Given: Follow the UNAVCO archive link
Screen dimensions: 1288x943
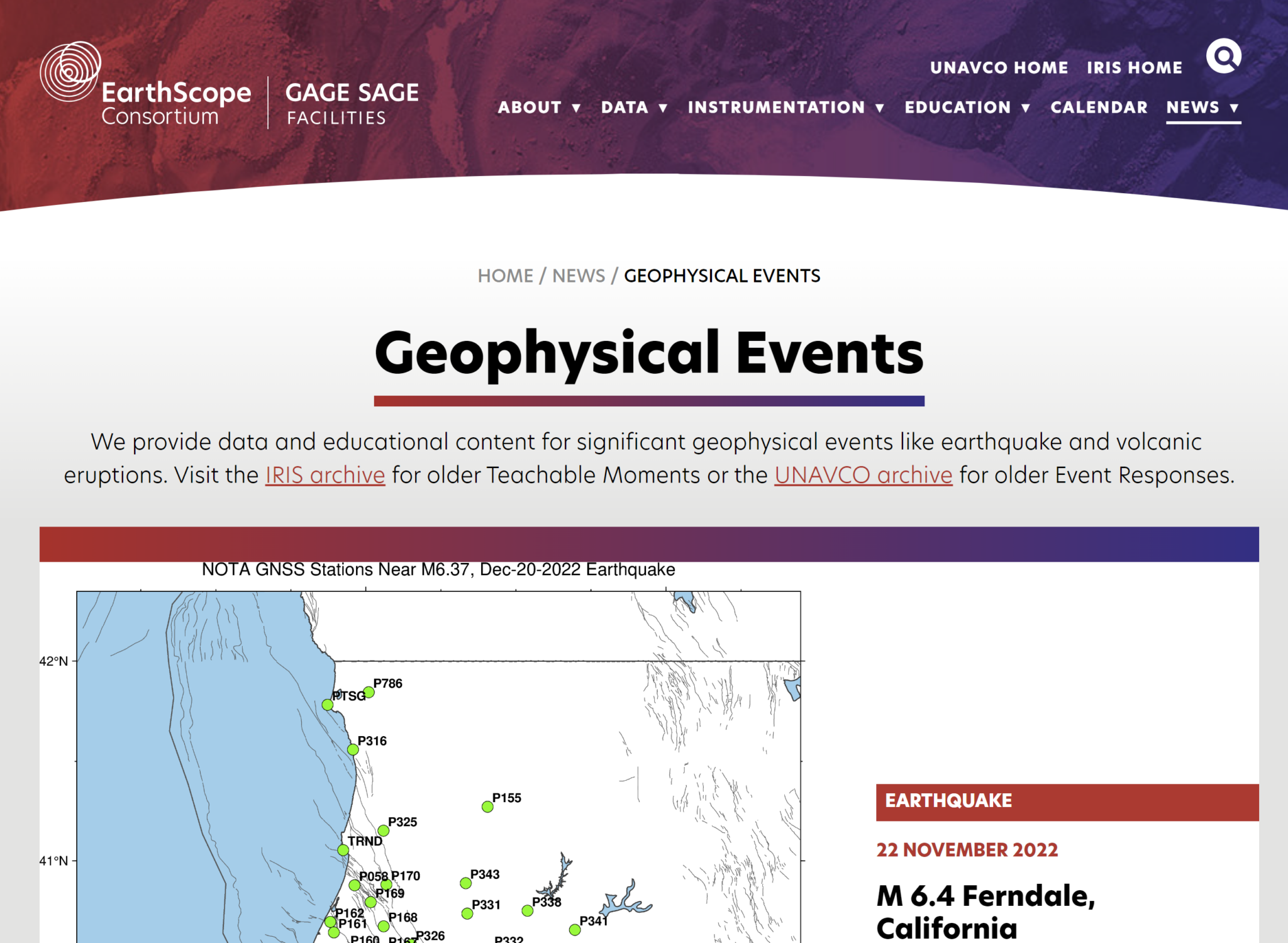Looking at the screenshot, I should tap(863, 475).
